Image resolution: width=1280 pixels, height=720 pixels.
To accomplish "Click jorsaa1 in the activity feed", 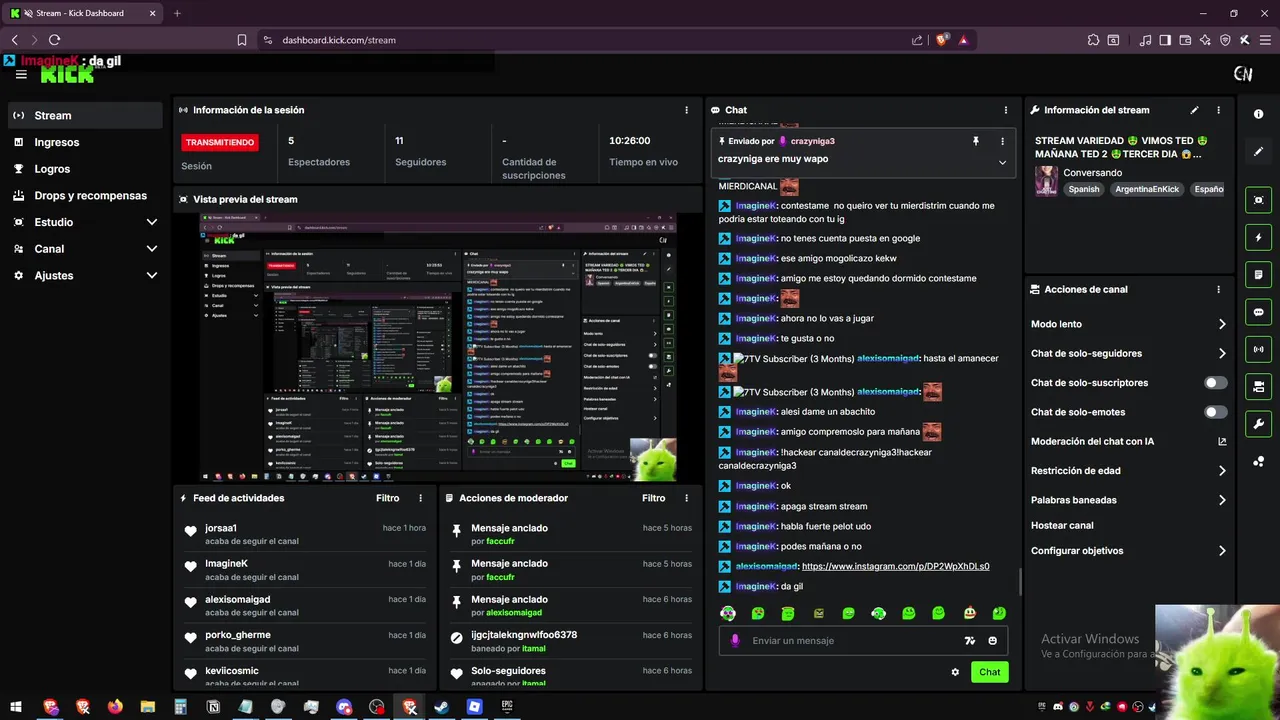I will click(221, 528).
